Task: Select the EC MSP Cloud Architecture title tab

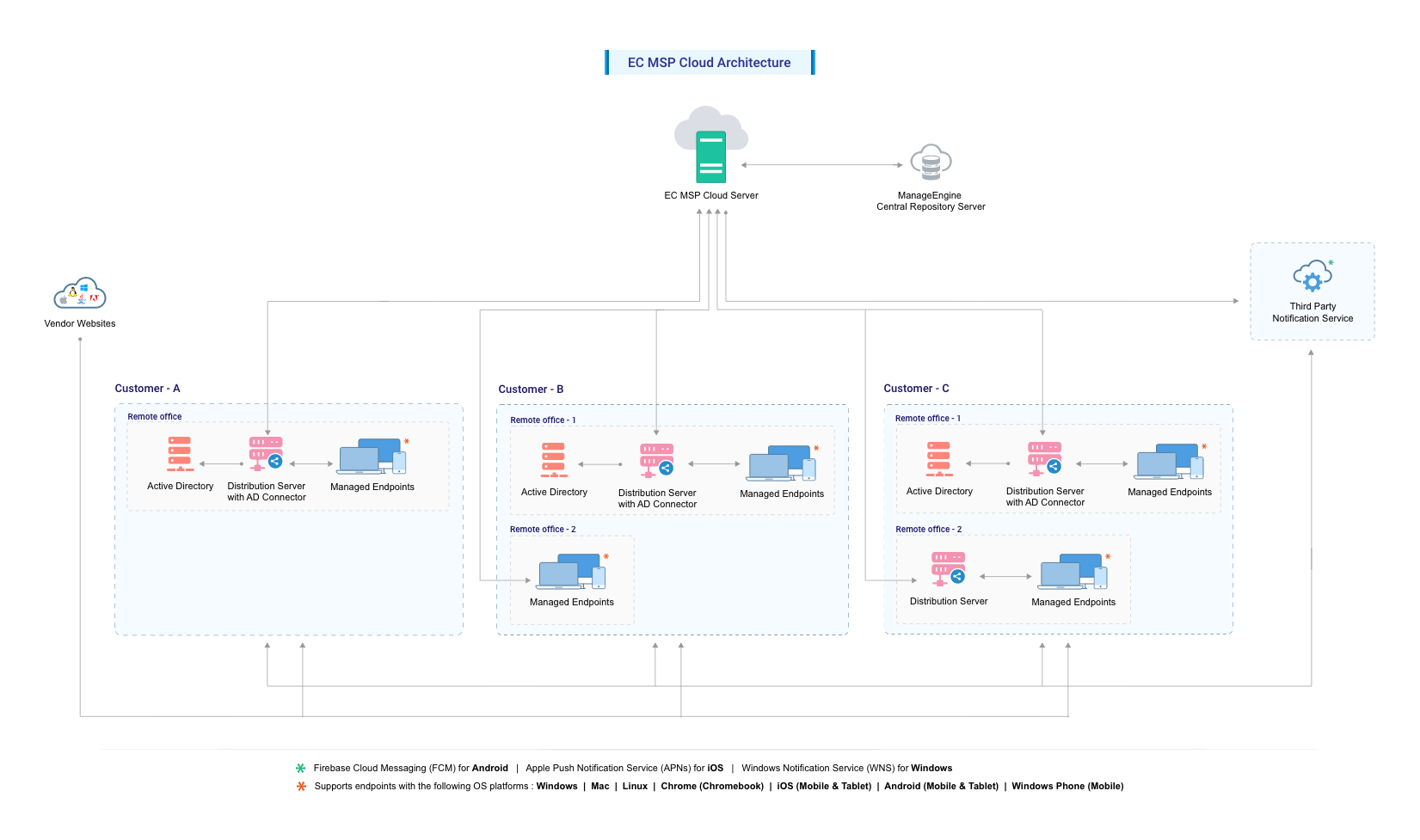Action: coord(709,62)
